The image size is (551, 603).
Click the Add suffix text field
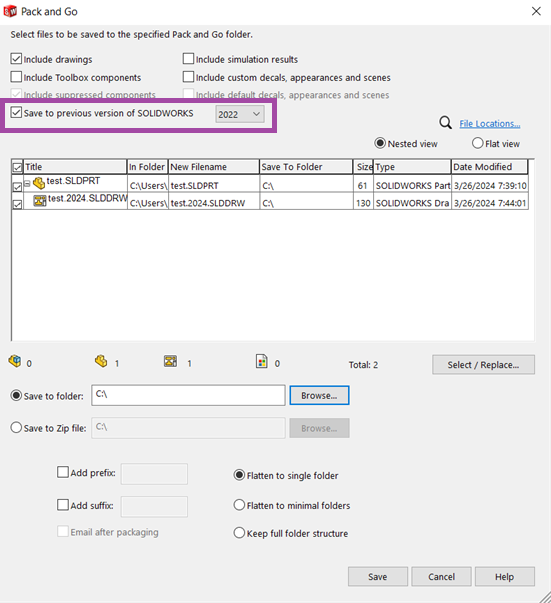(154, 506)
